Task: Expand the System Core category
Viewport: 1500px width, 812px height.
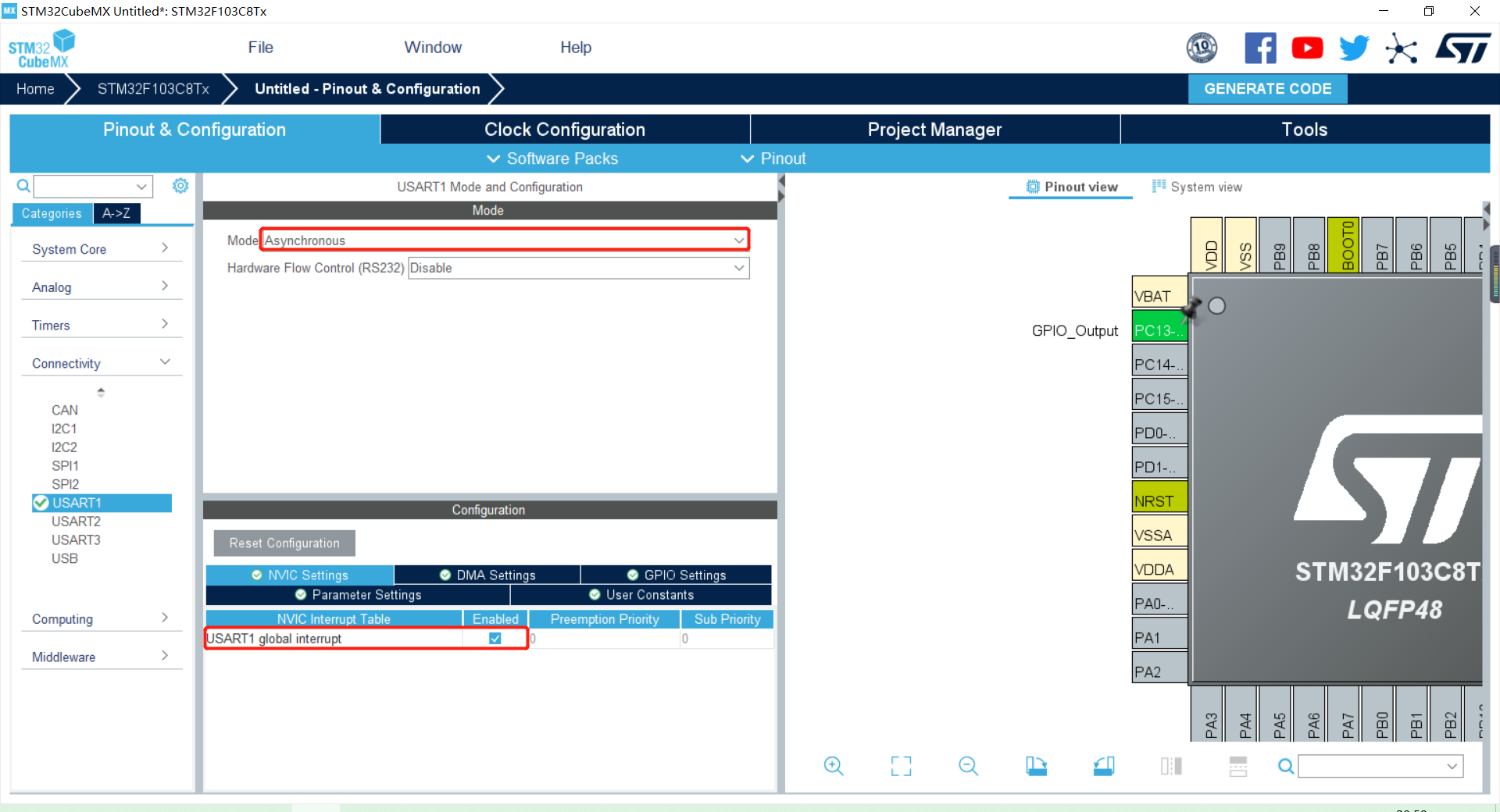Action: tap(101, 249)
